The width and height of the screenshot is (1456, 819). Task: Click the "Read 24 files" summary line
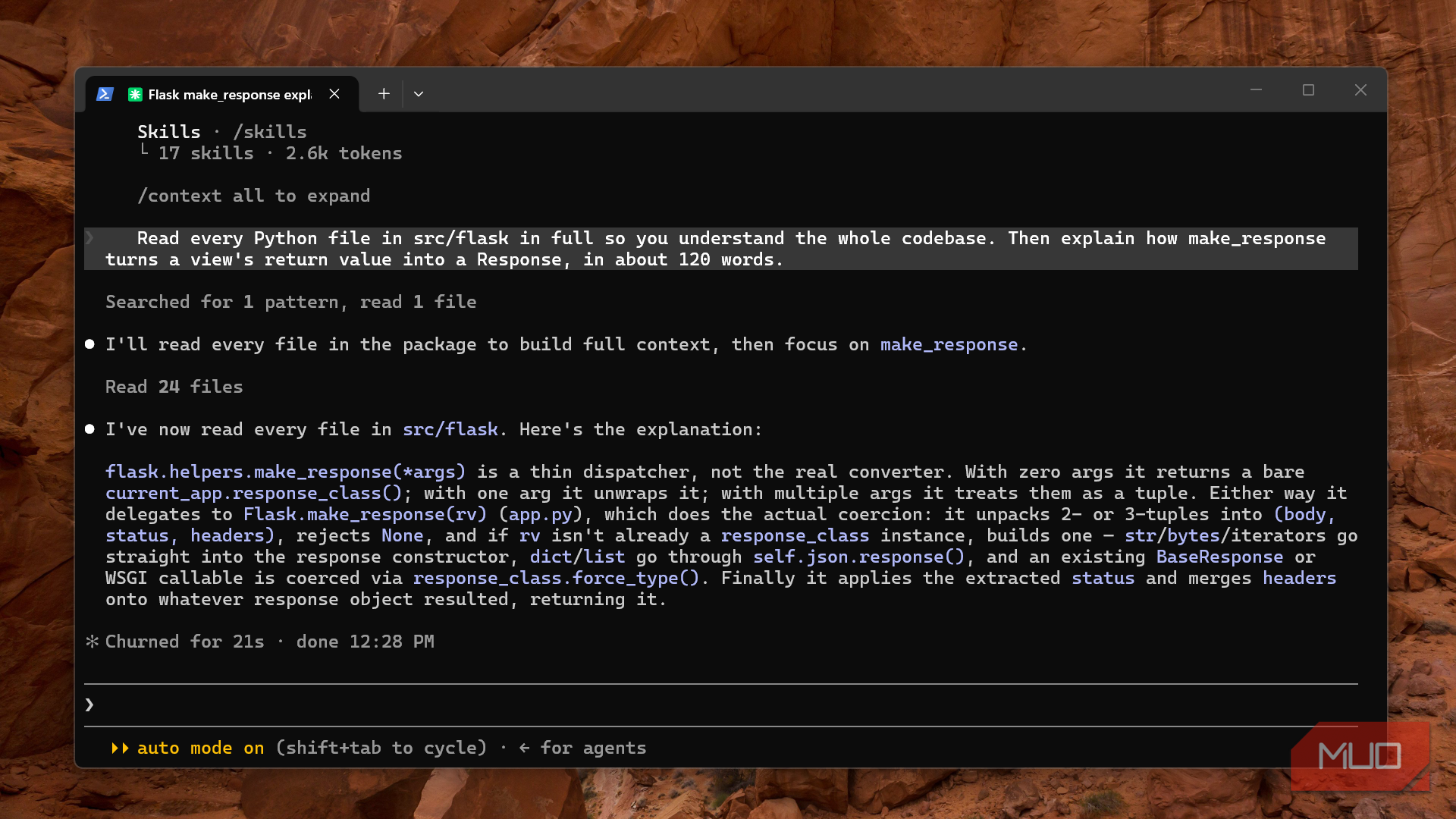tap(174, 387)
